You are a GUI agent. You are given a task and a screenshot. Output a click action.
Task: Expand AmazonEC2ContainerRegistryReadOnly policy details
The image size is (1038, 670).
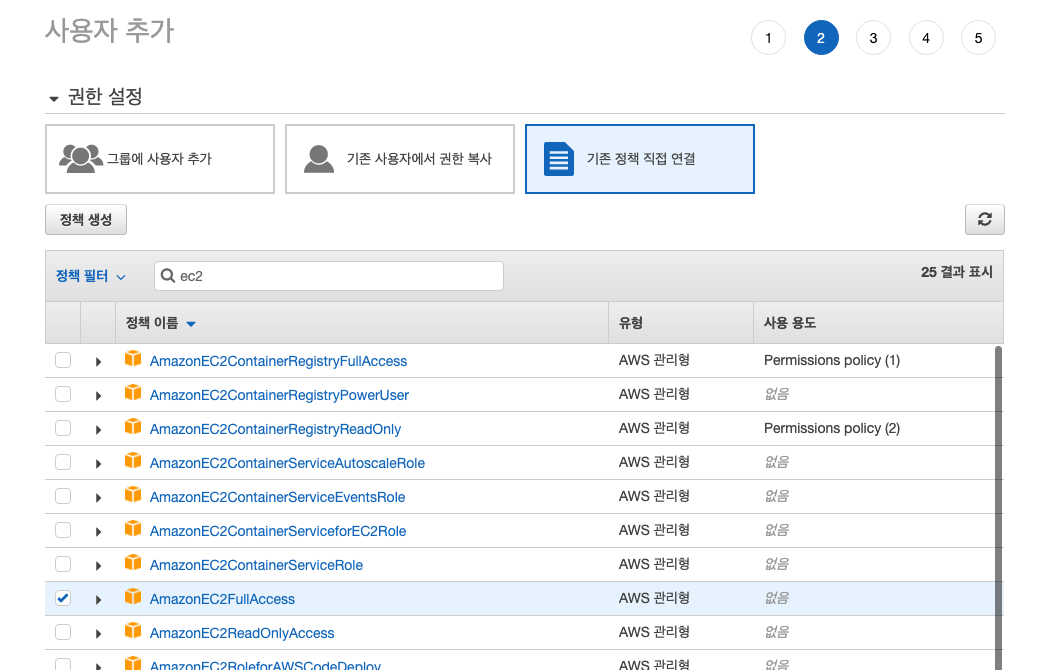coord(98,429)
